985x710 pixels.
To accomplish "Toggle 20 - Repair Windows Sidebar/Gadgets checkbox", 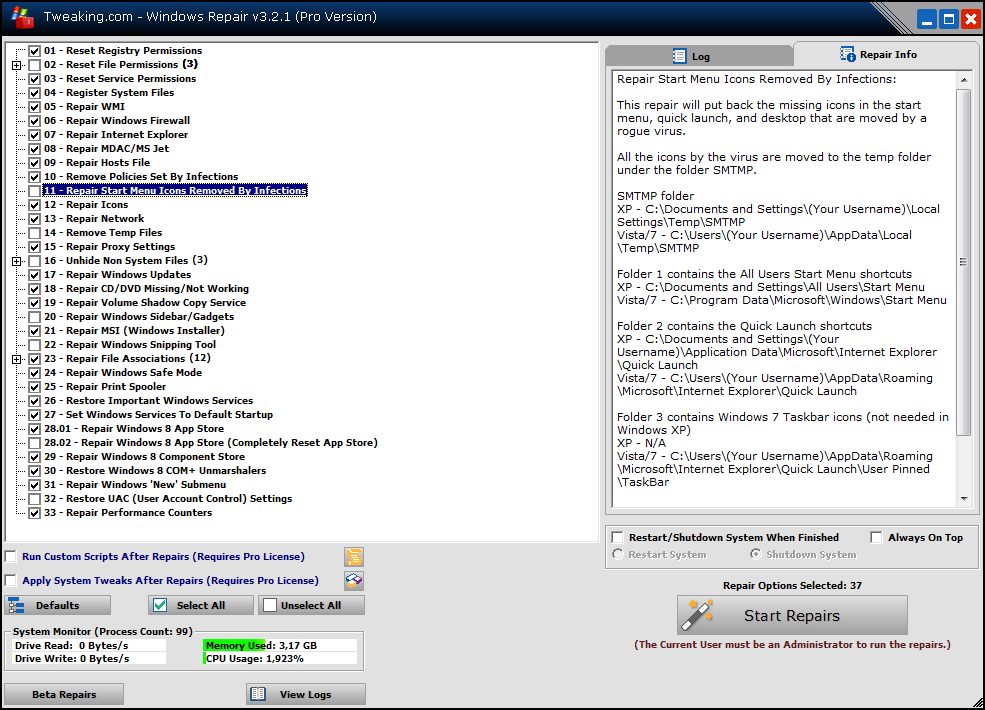I will (35, 317).
